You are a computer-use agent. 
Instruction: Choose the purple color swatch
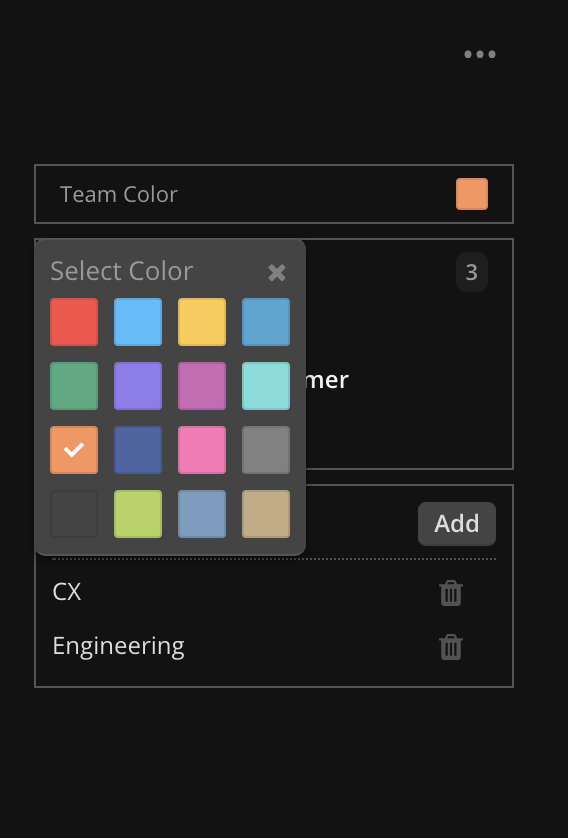click(138, 386)
